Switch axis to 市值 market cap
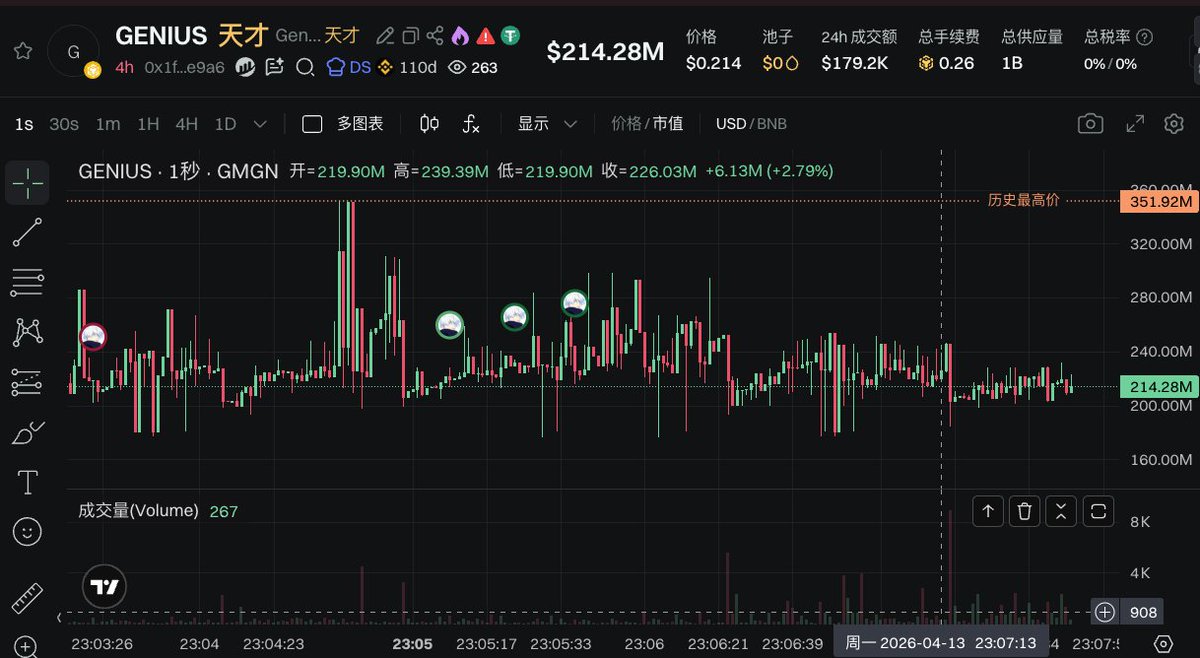Image resolution: width=1200 pixels, height=658 pixels. (x=668, y=124)
